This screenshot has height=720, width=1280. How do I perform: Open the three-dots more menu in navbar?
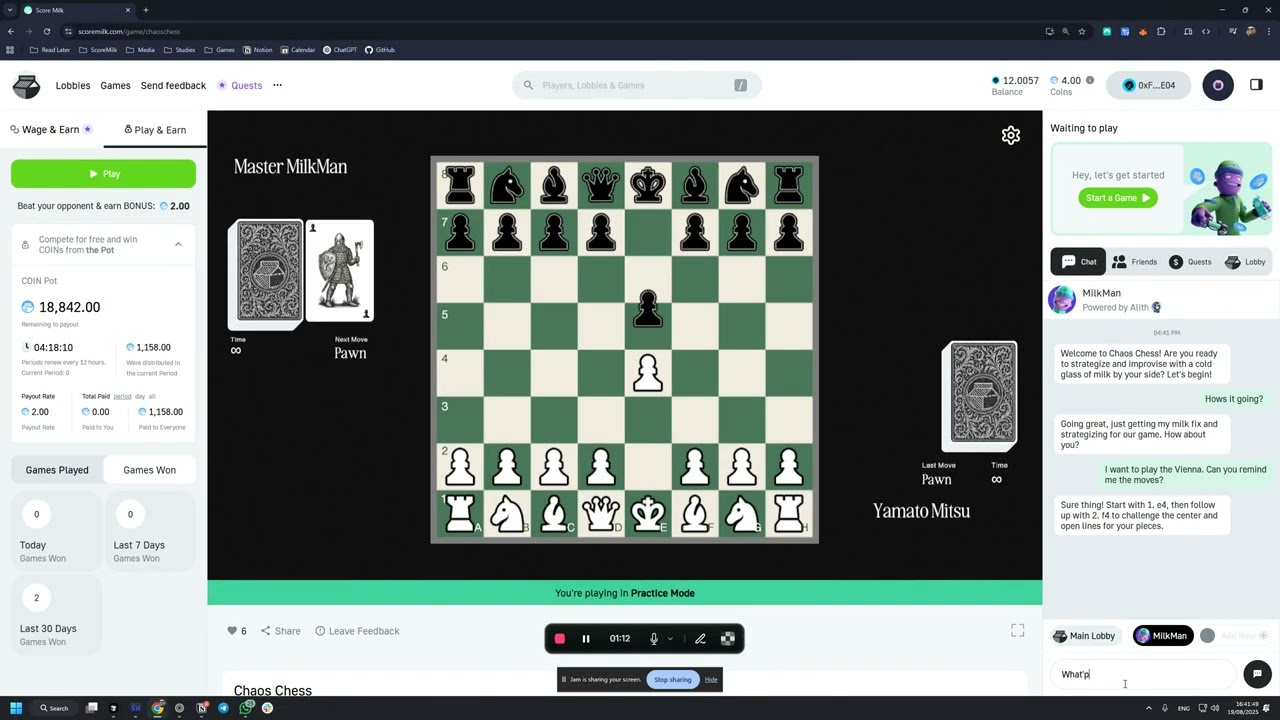(277, 86)
